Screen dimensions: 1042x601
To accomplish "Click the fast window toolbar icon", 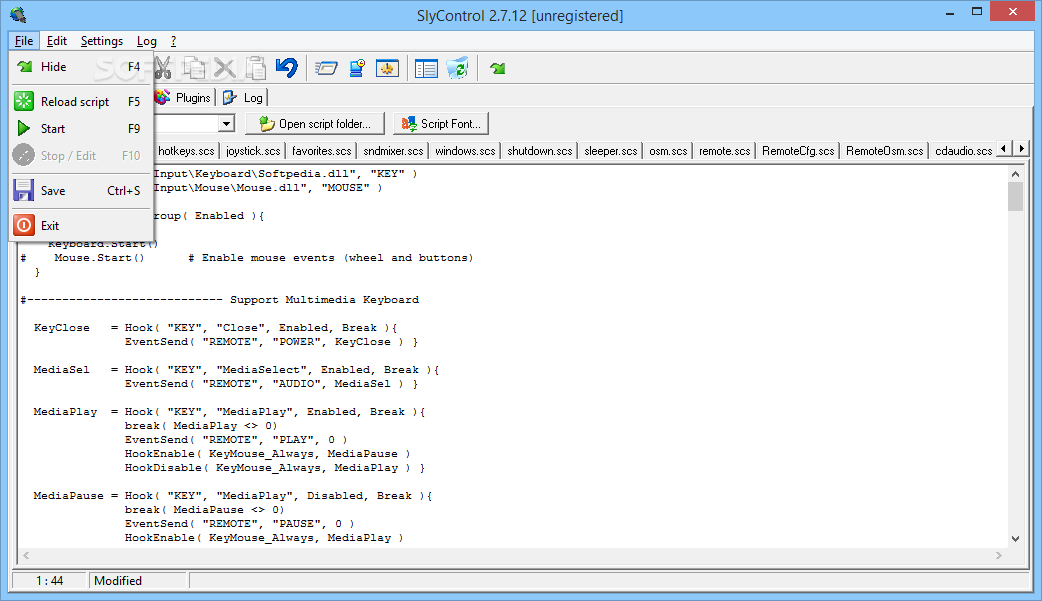I will (x=326, y=68).
